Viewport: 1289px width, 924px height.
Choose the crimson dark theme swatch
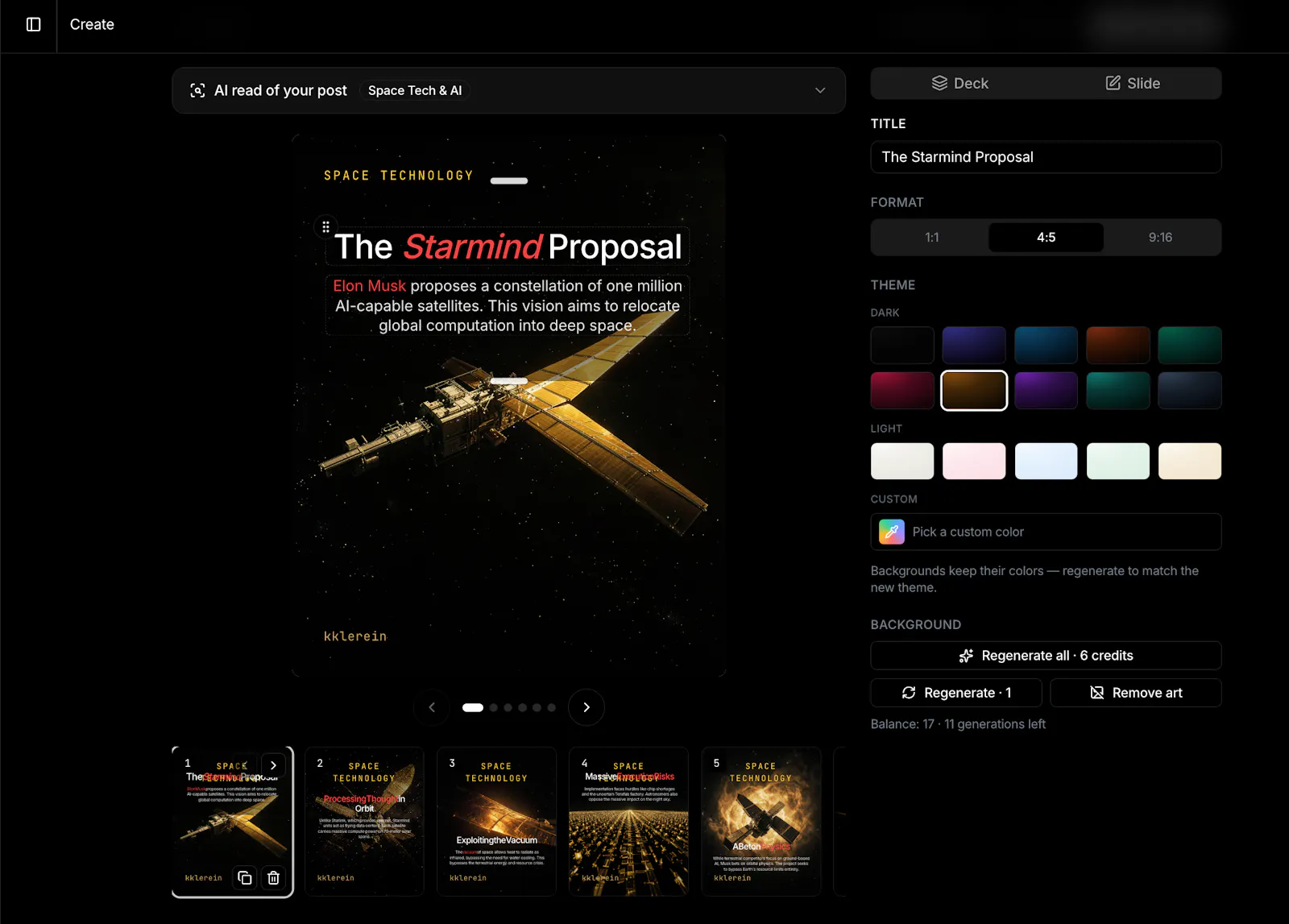pos(902,391)
